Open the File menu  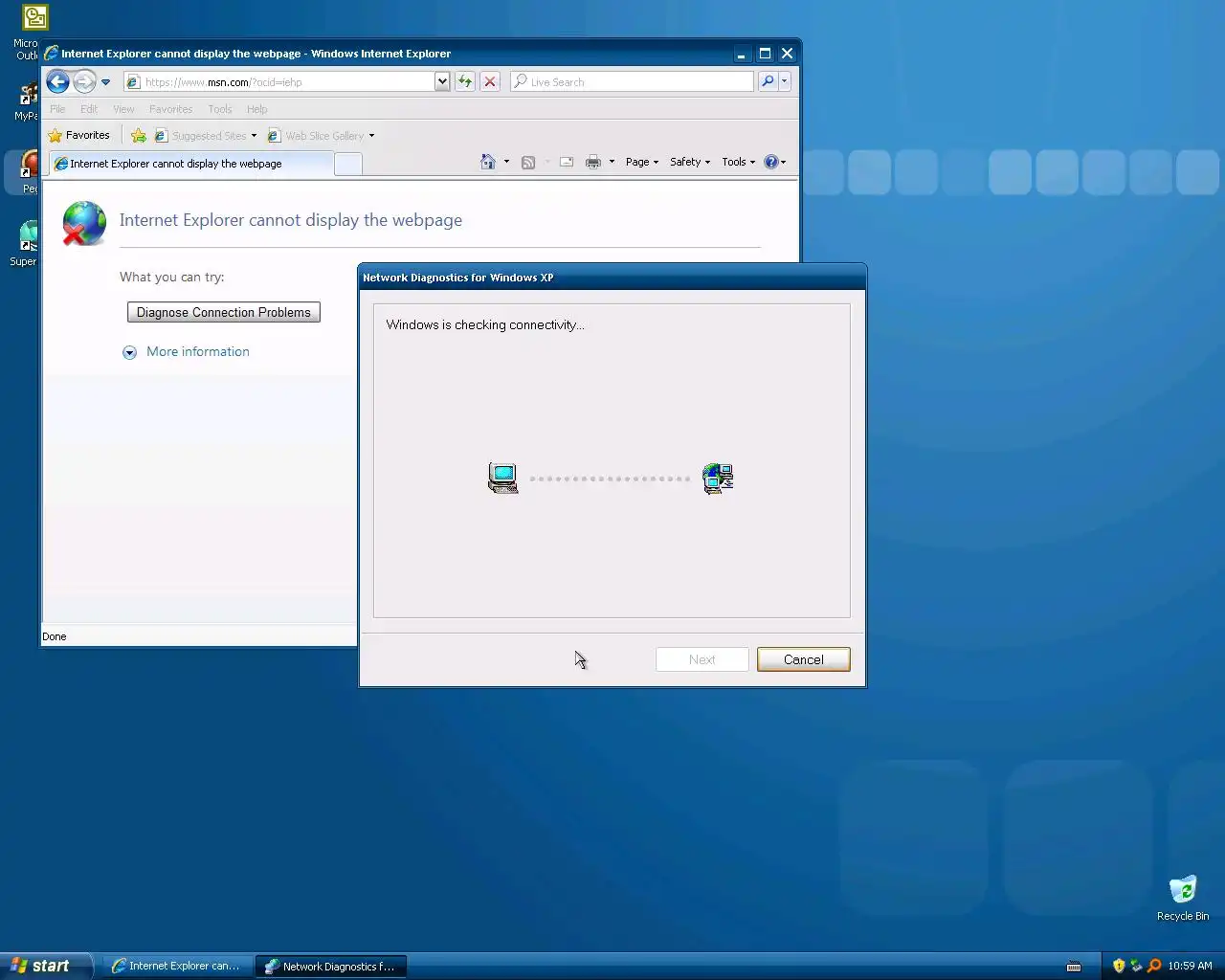click(x=57, y=109)
